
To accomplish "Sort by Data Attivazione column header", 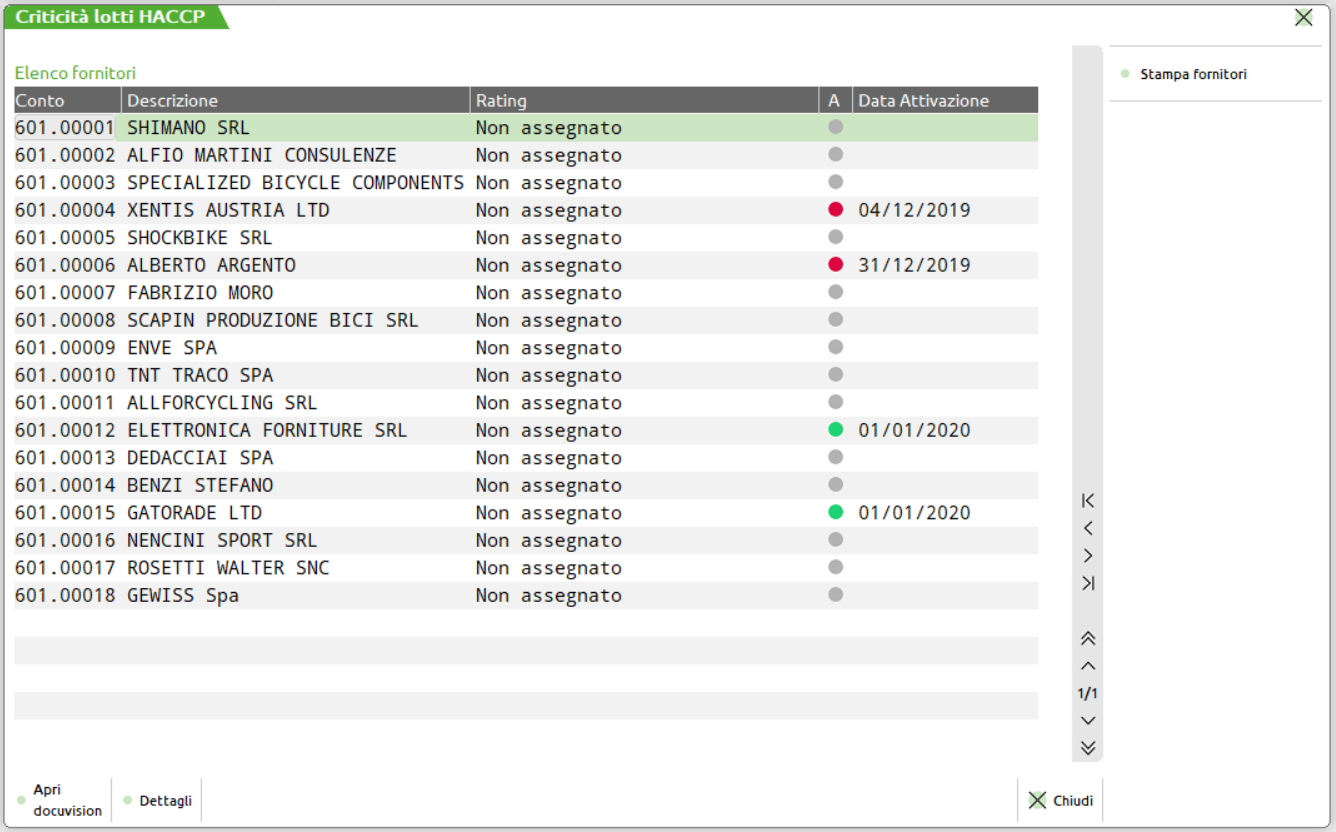I will coord(944,100).
